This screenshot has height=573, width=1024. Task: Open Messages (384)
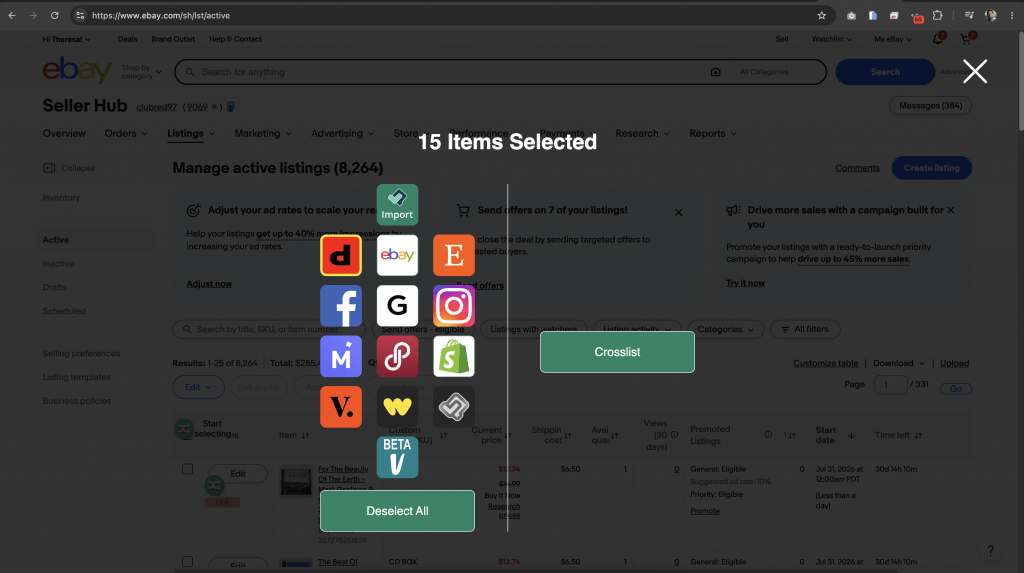point(930,106)
